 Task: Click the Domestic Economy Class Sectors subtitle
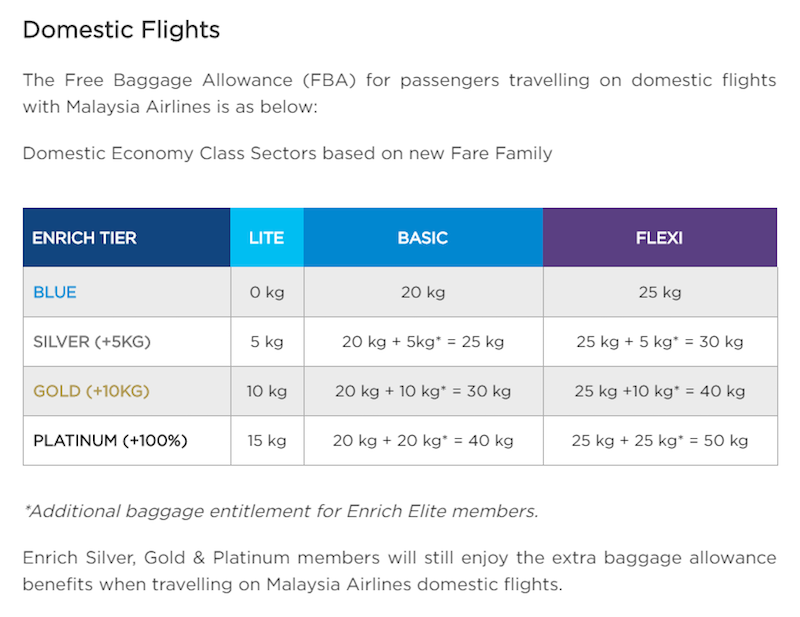(287, 153)
